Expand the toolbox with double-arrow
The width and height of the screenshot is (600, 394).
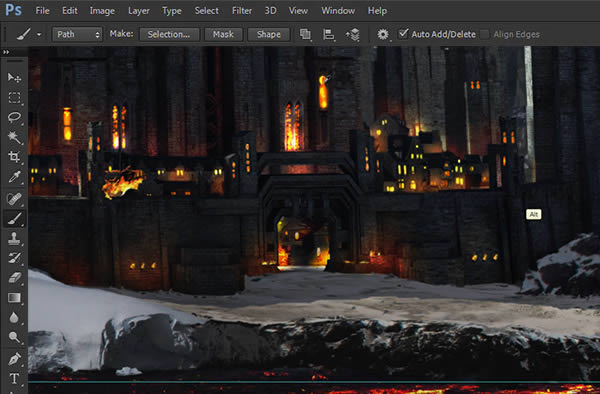6,52
